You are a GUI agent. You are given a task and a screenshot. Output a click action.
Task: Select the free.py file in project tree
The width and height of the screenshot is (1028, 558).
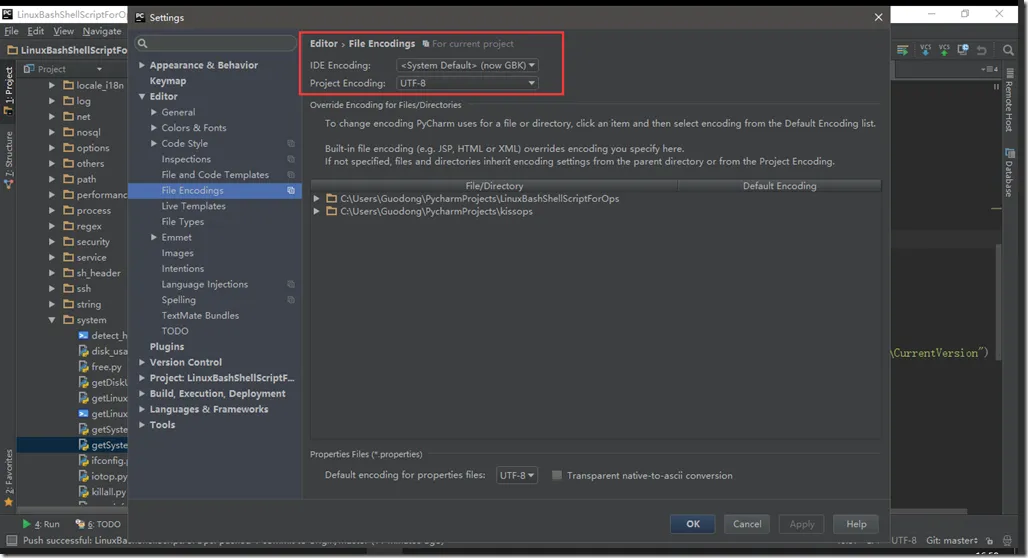pyautogui.click(x=100, y=367)
